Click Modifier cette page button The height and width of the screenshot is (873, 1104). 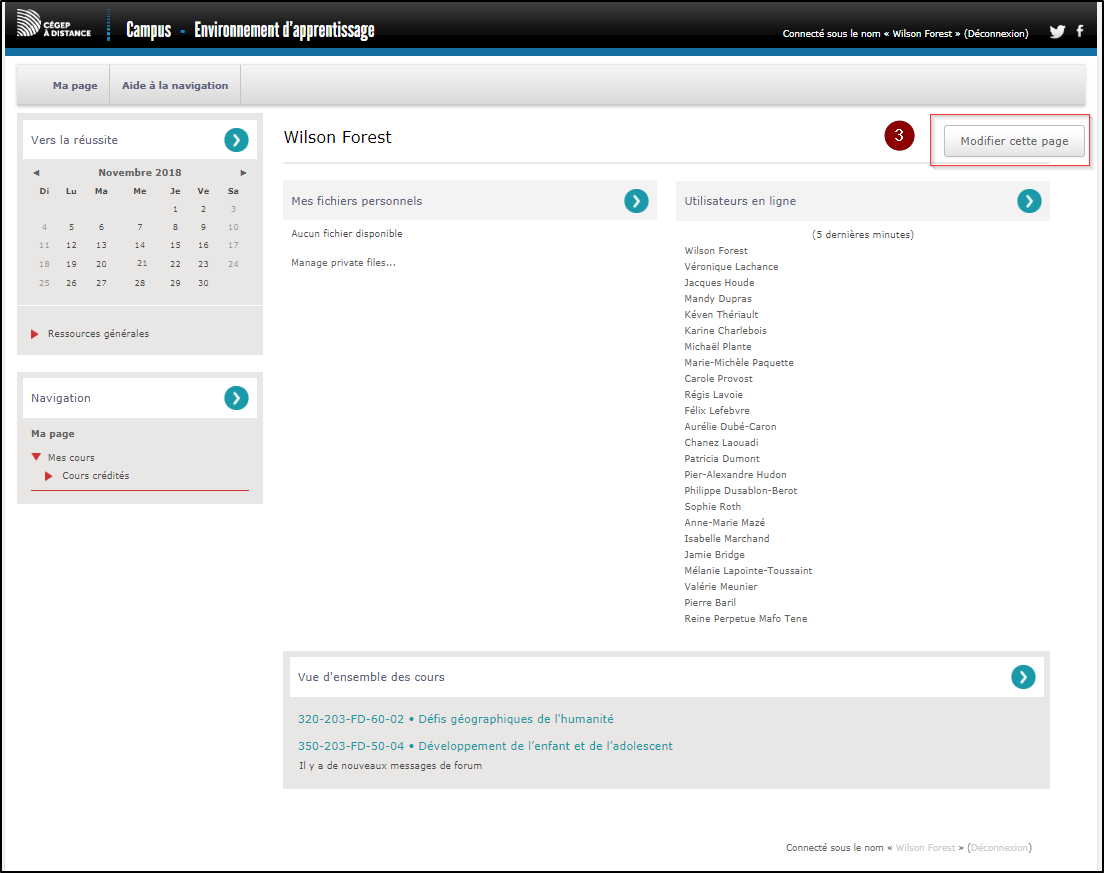1014,142
